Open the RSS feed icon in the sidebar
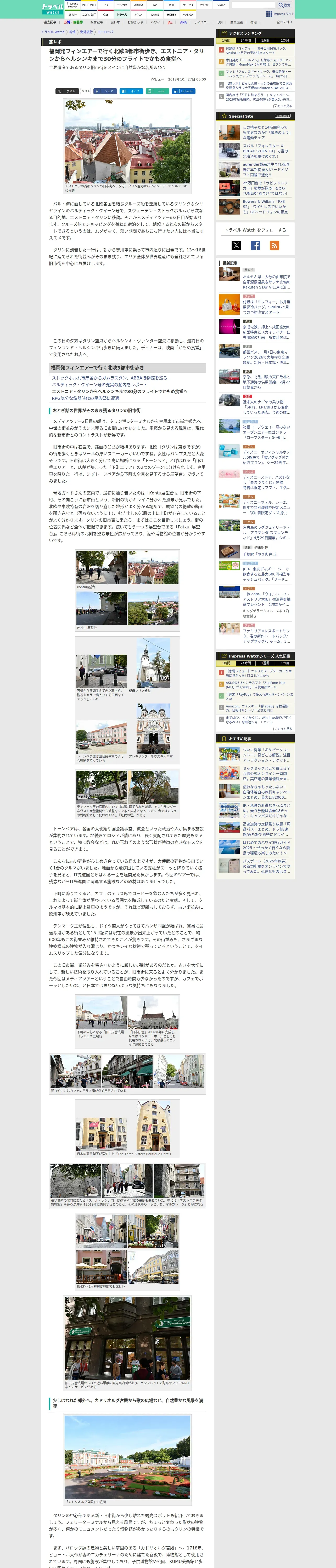Image resolution: width=336 pixels, height=1568 pixels. click(x=275, y=245)
